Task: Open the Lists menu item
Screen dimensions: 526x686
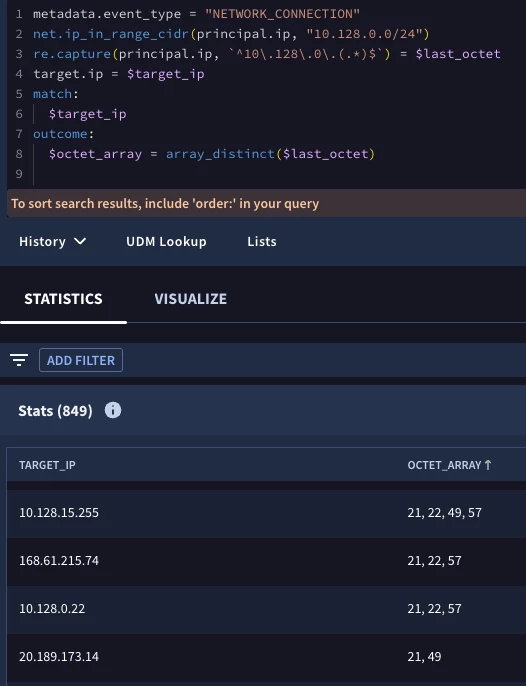Action: coord(262,242)
